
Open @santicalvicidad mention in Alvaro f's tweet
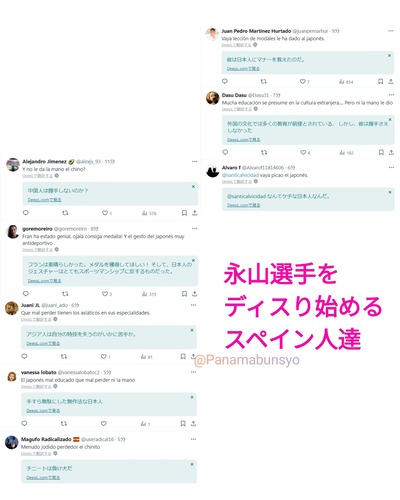240,175
